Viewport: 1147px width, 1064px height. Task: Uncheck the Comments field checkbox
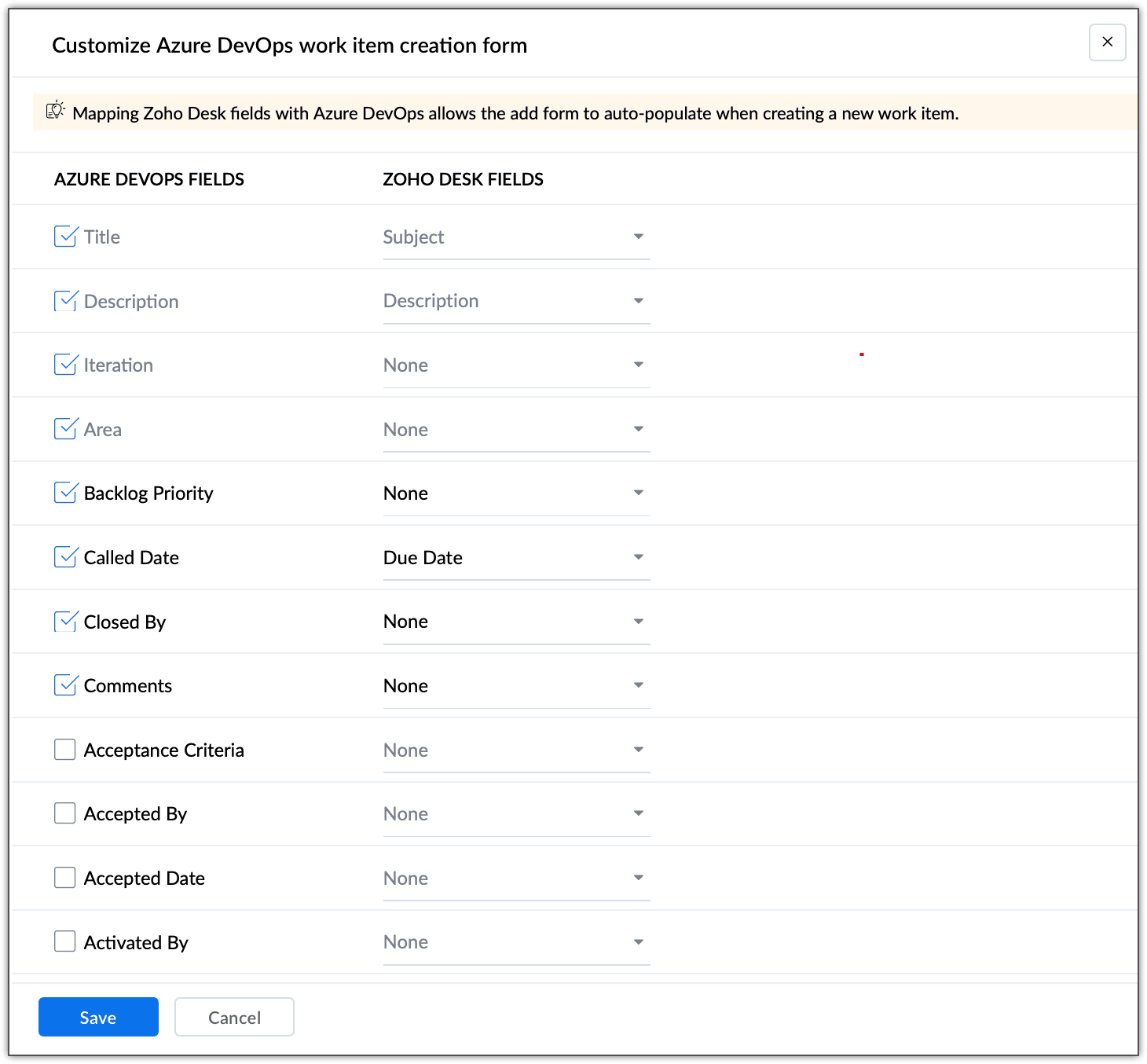click(65, 685)
